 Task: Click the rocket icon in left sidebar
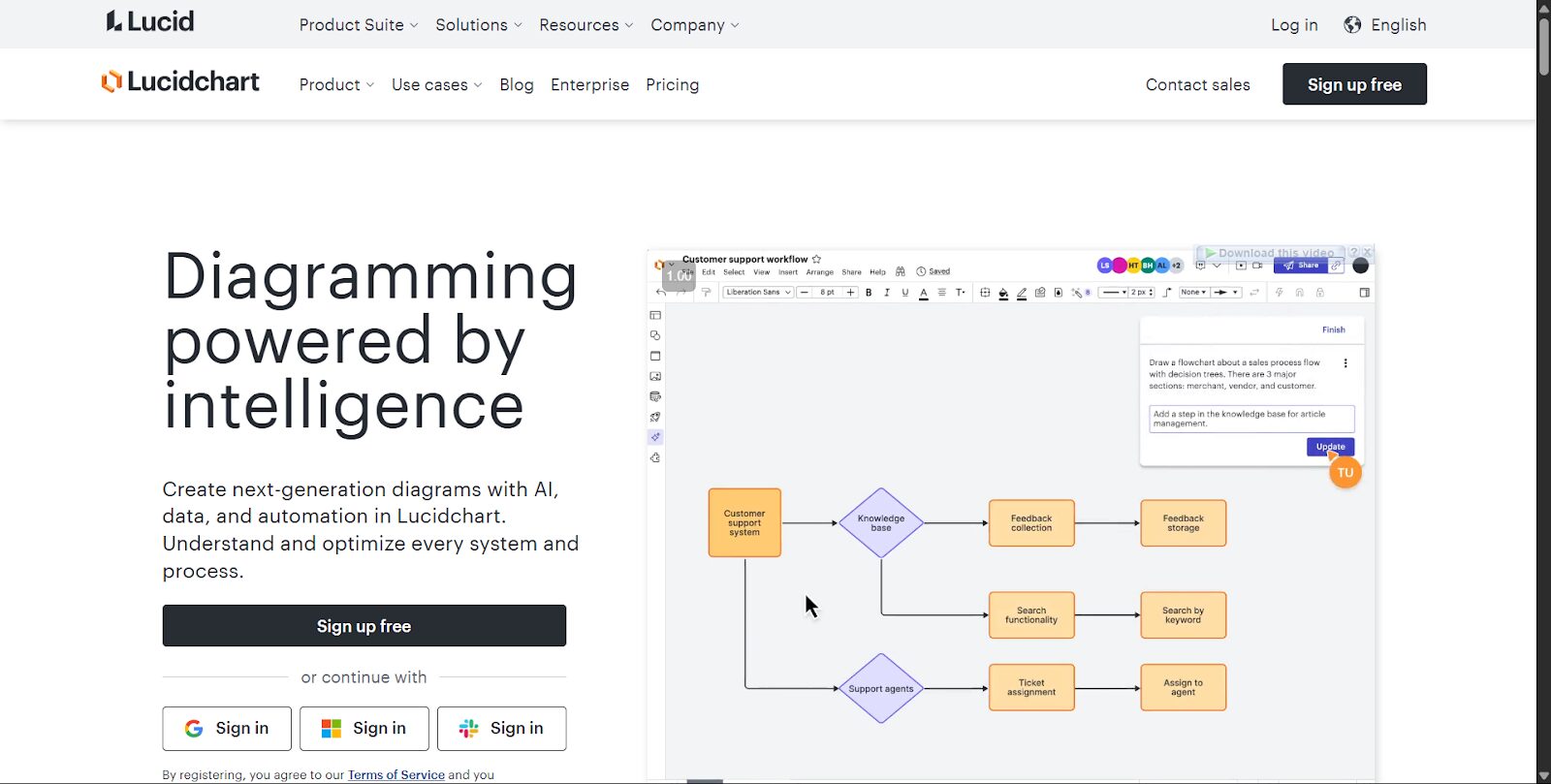click(x=655, y=417)
